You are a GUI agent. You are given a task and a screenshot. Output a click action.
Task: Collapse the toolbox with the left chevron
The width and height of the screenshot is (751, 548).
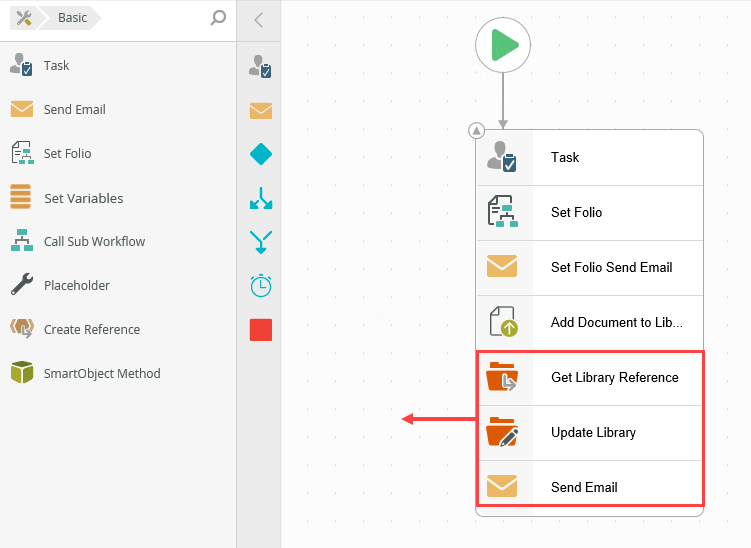259,20
